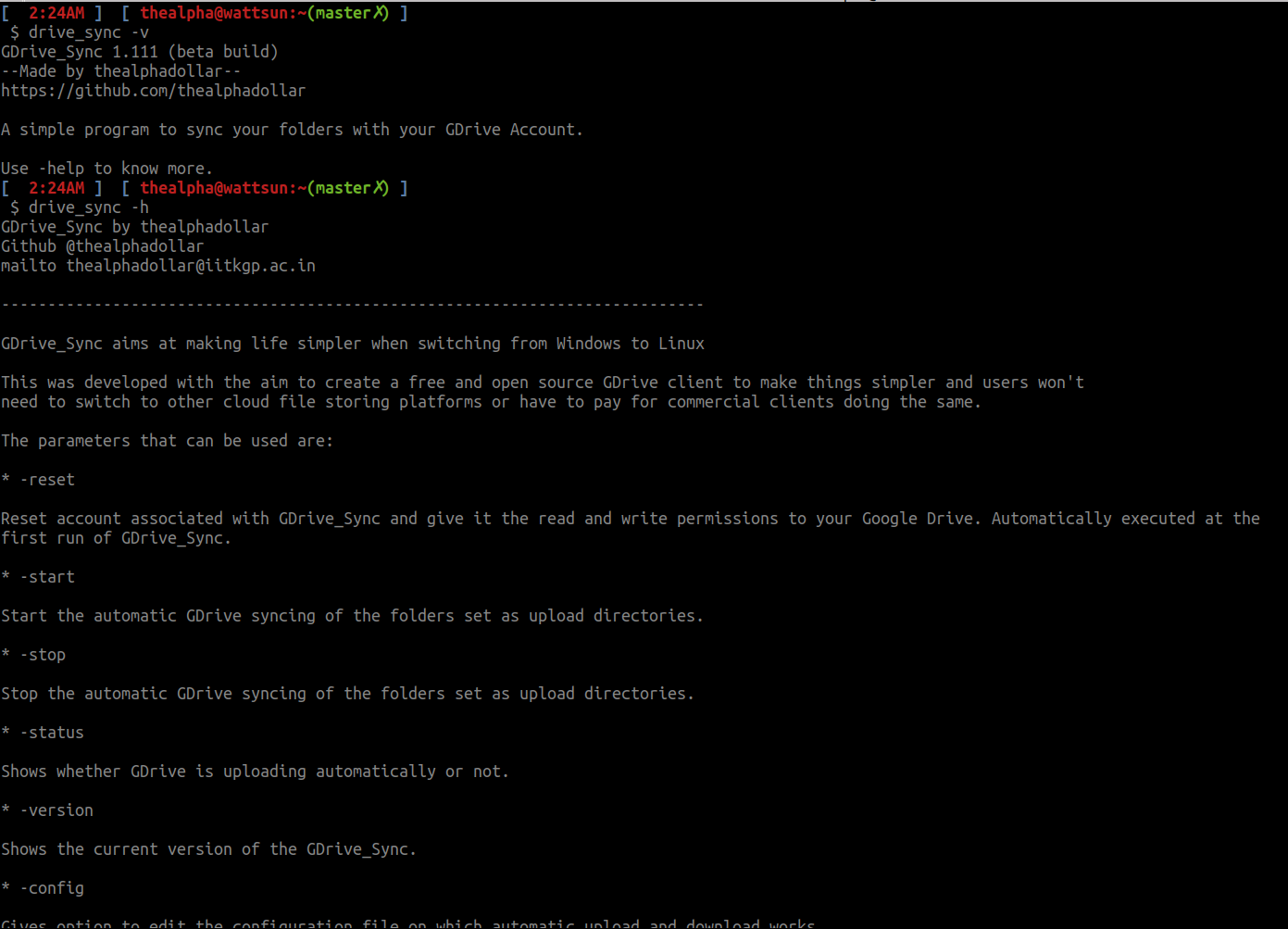Click 'Use -help to know more.' line

106,169
